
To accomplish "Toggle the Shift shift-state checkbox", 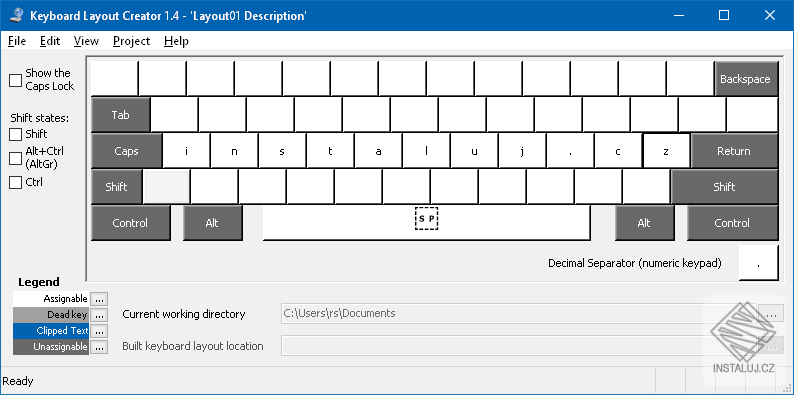I will tap(16, 134).
